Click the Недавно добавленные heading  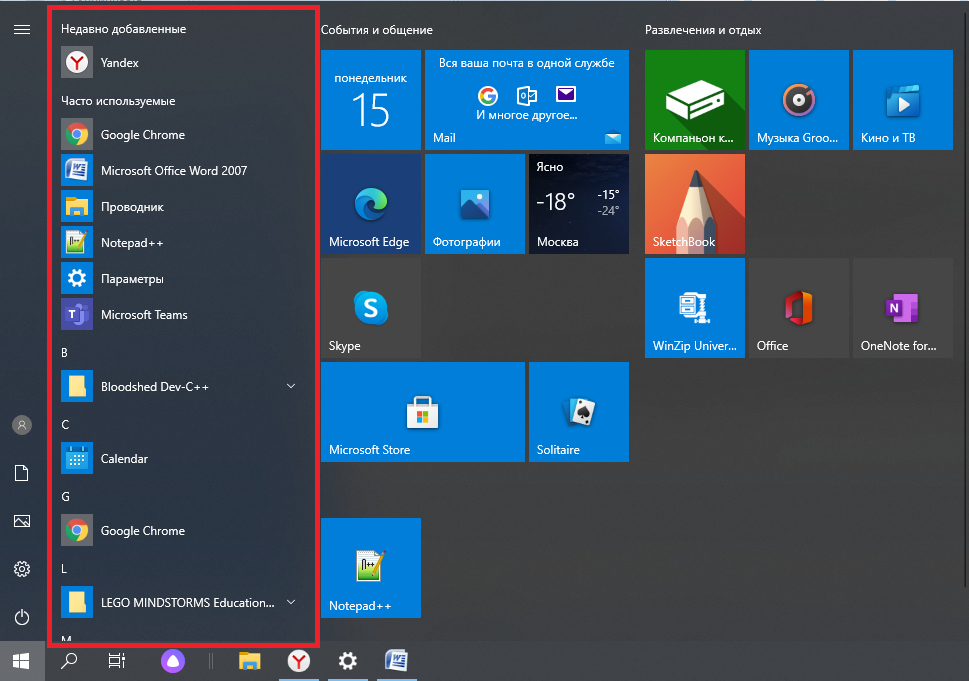point(124,29)
